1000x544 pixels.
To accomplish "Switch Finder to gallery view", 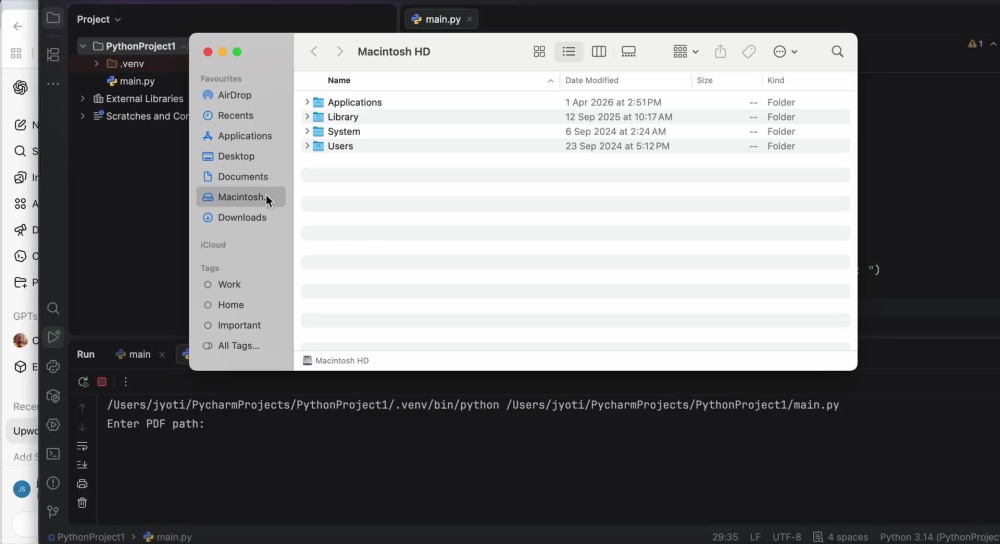I will coord(628,52).
